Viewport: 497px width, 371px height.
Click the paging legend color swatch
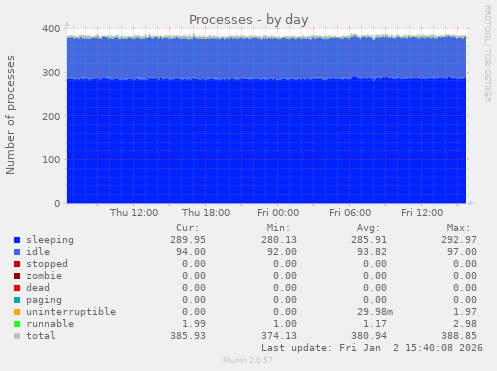coord(17,300)
